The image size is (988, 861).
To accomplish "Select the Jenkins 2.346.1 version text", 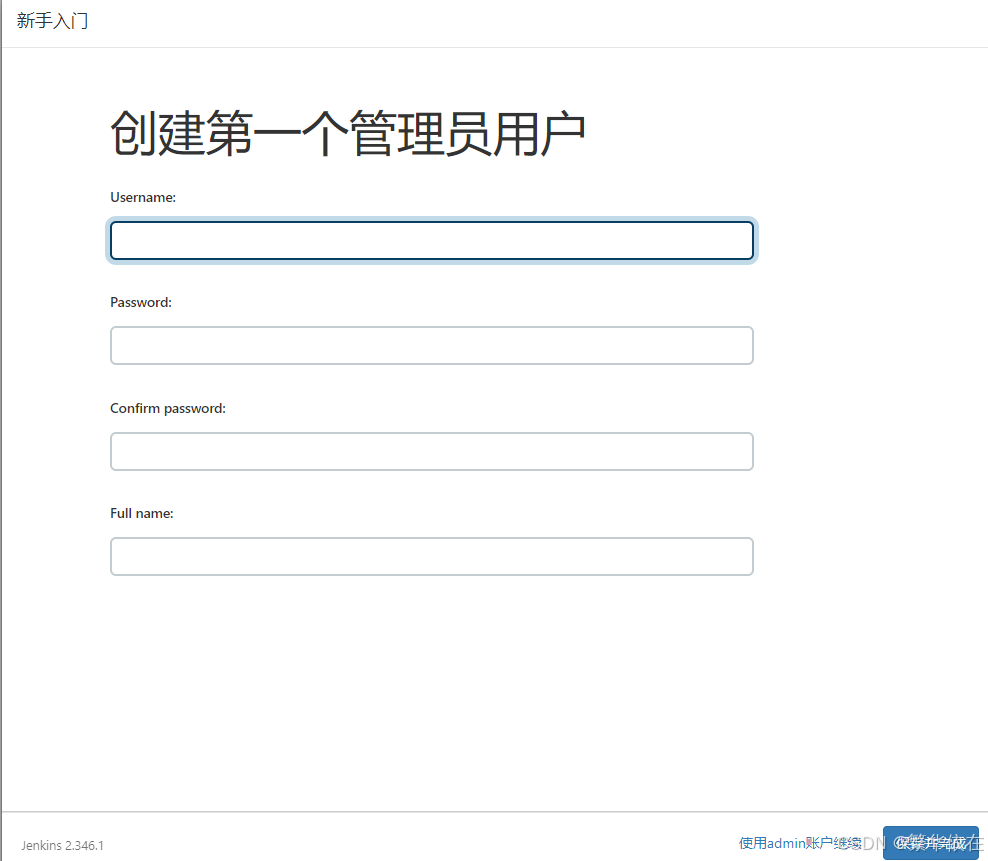I will (62, 845).
